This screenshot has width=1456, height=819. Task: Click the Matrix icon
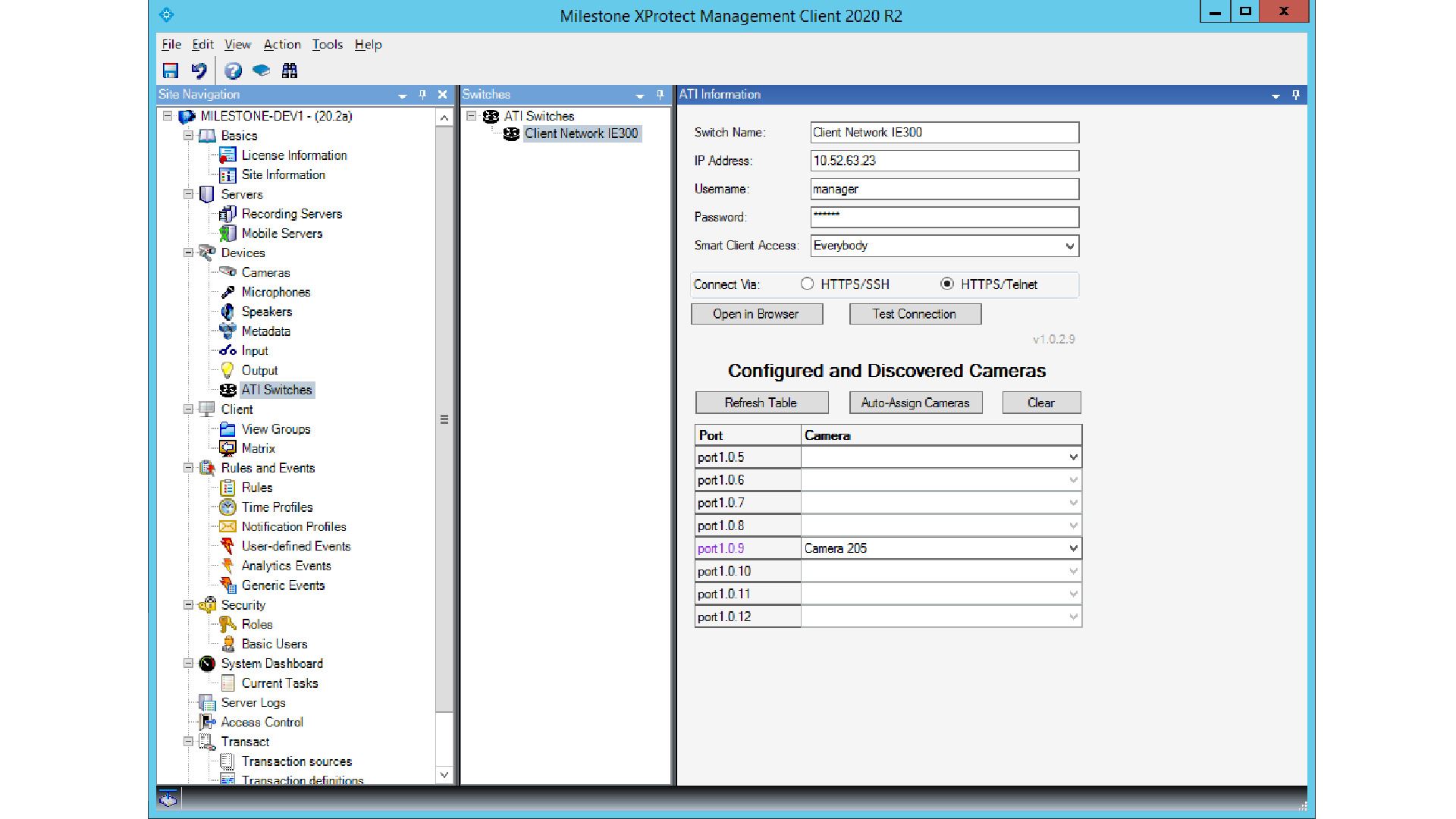227,448
